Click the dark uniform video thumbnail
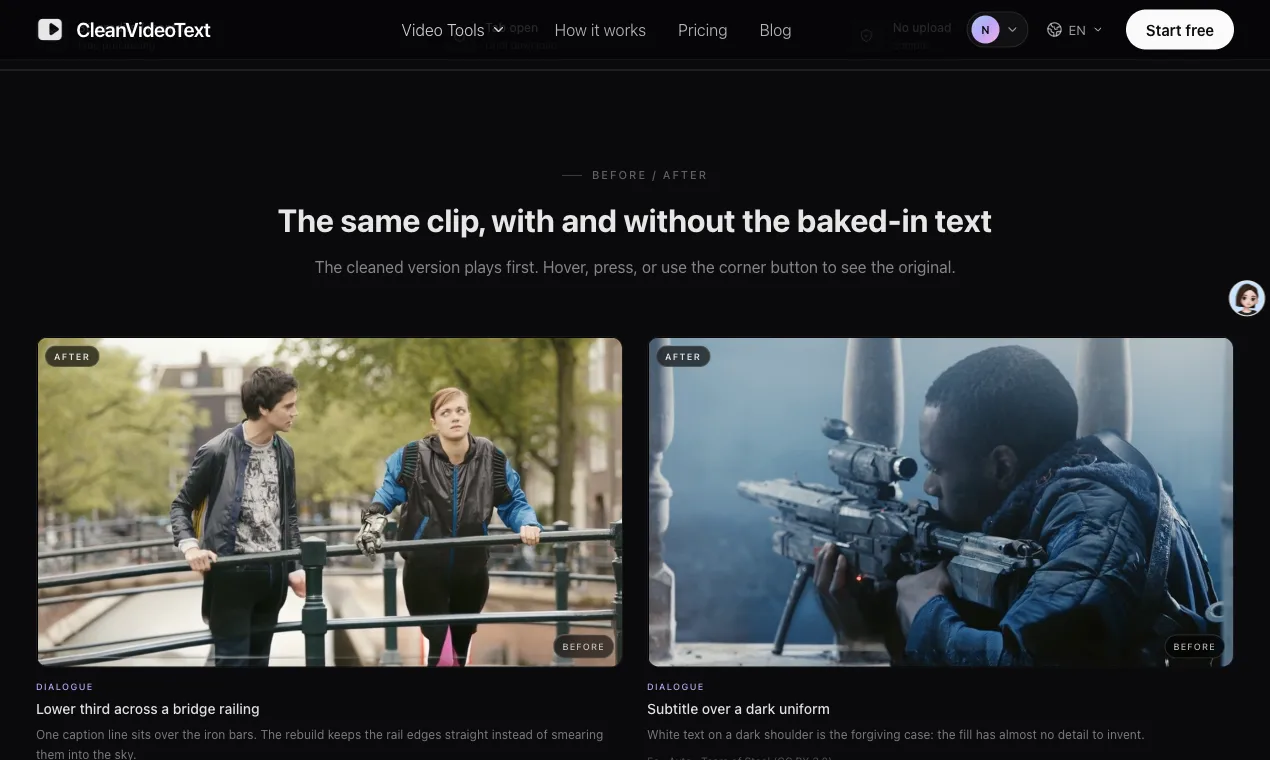The image size is (1270, 760). point(941,502)
